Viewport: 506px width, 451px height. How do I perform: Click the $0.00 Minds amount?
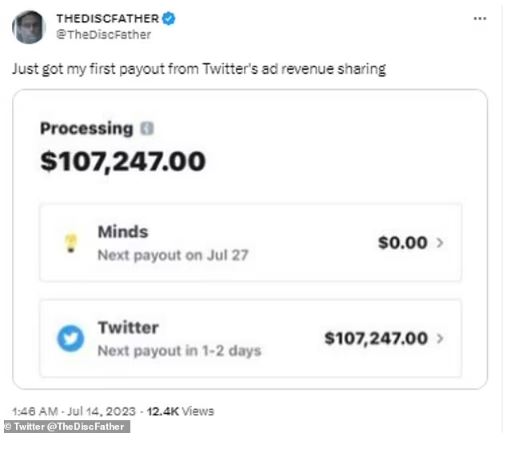point(403,243)
